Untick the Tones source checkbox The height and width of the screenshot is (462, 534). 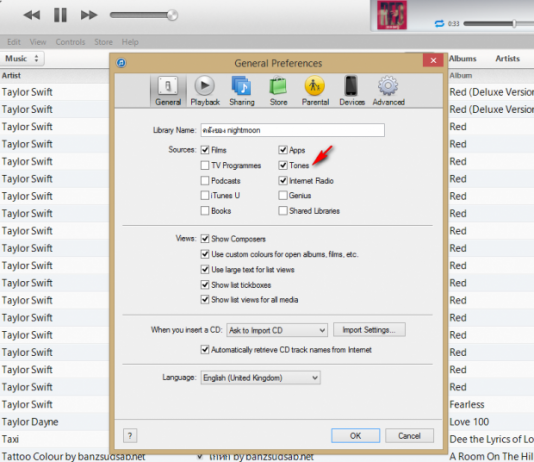(283, 165)
